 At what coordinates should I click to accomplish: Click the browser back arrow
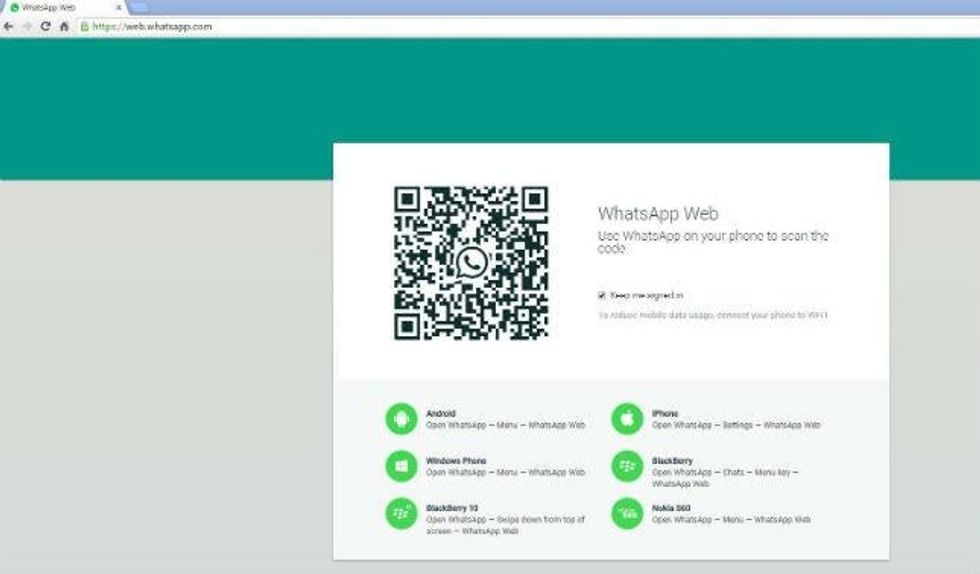8,26
